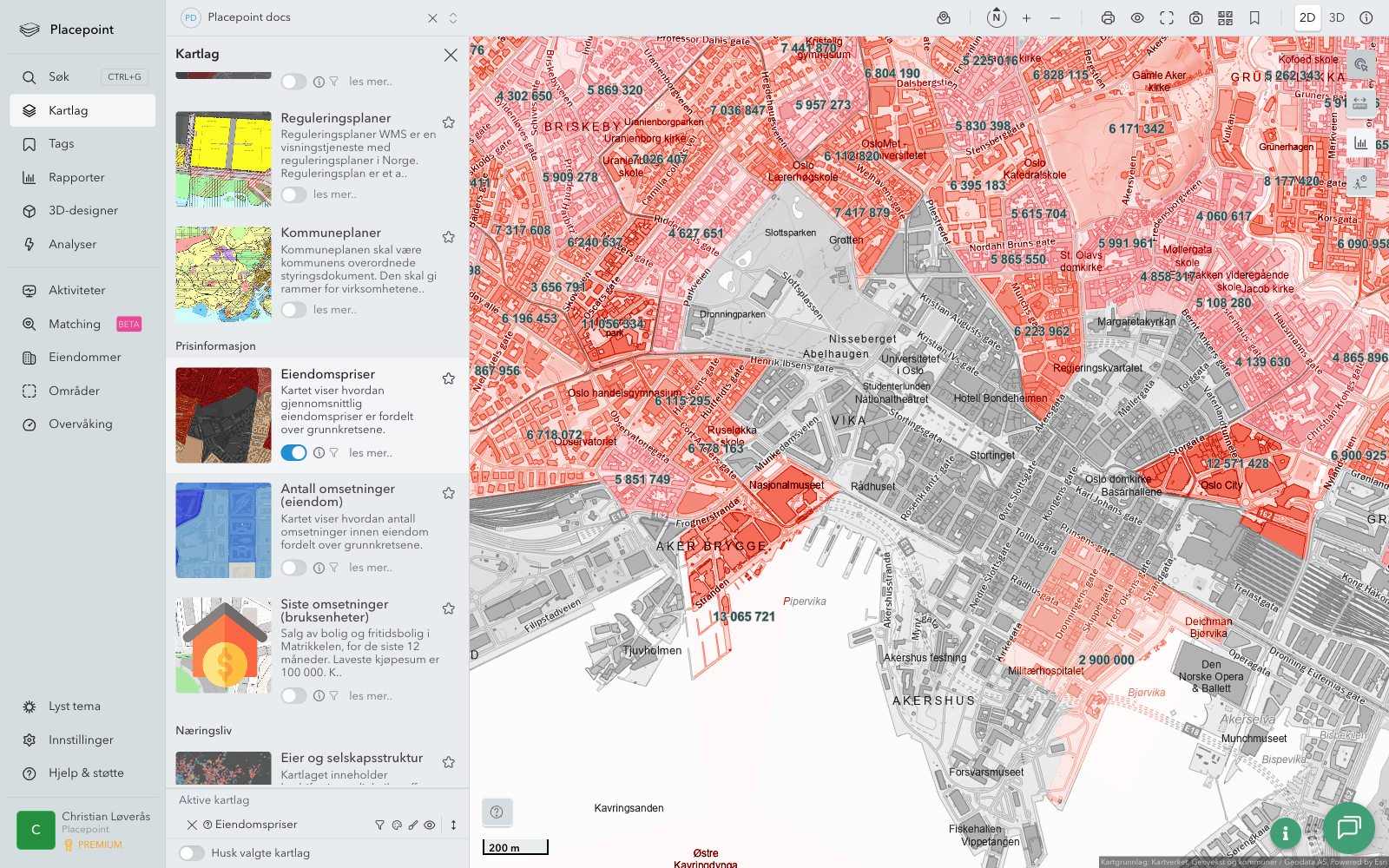Click the Antall omsetninger layer thumbnail

223,530
